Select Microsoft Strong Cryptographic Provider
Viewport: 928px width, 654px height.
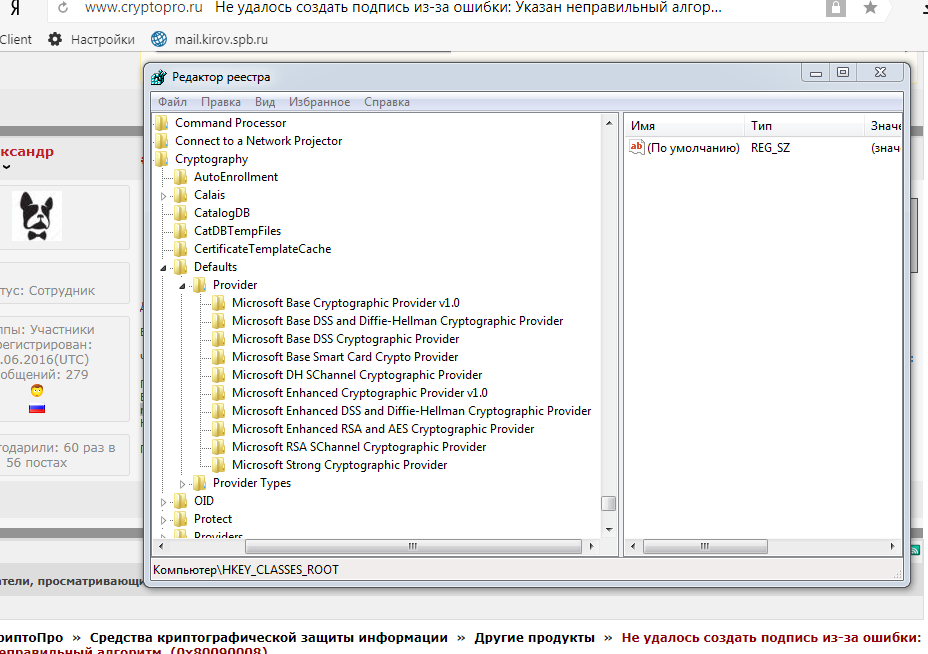(x=340, y=465)
